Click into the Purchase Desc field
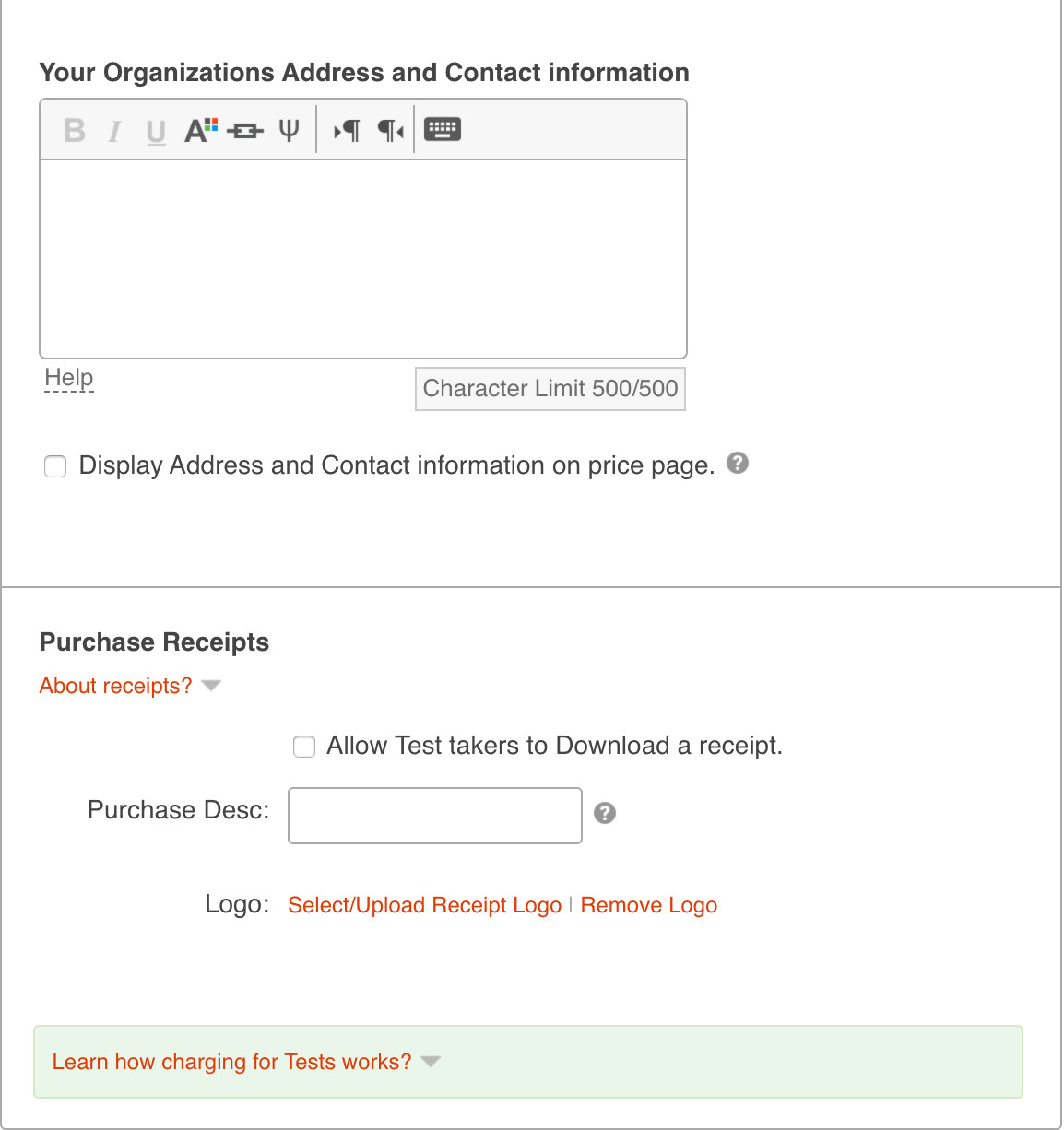This screenshot has width=1064, height=1130. [x=435, y=816]
